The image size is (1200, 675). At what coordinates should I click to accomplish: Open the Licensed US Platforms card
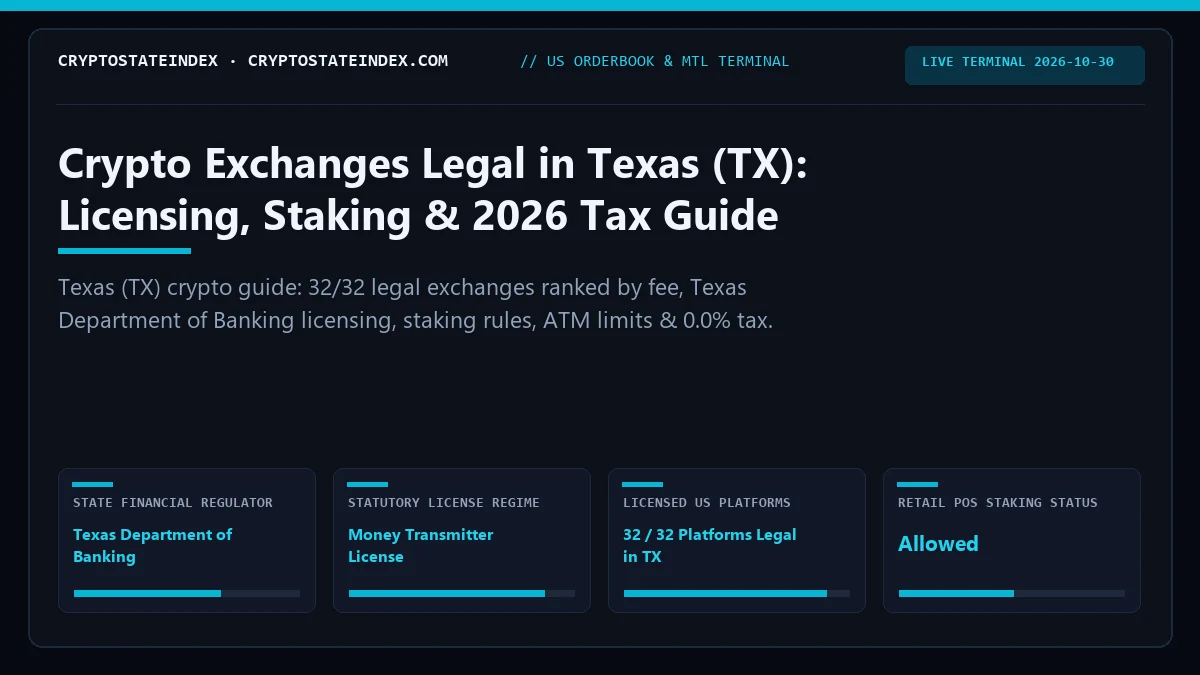[737, 540]
